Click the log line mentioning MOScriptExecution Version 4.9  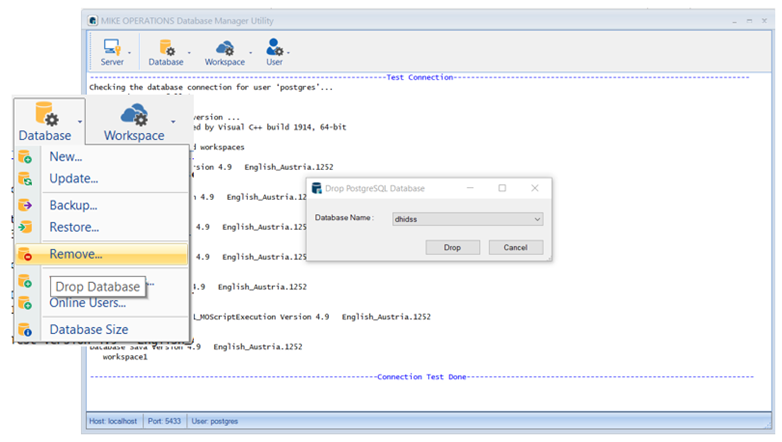(x=313, y=317)
